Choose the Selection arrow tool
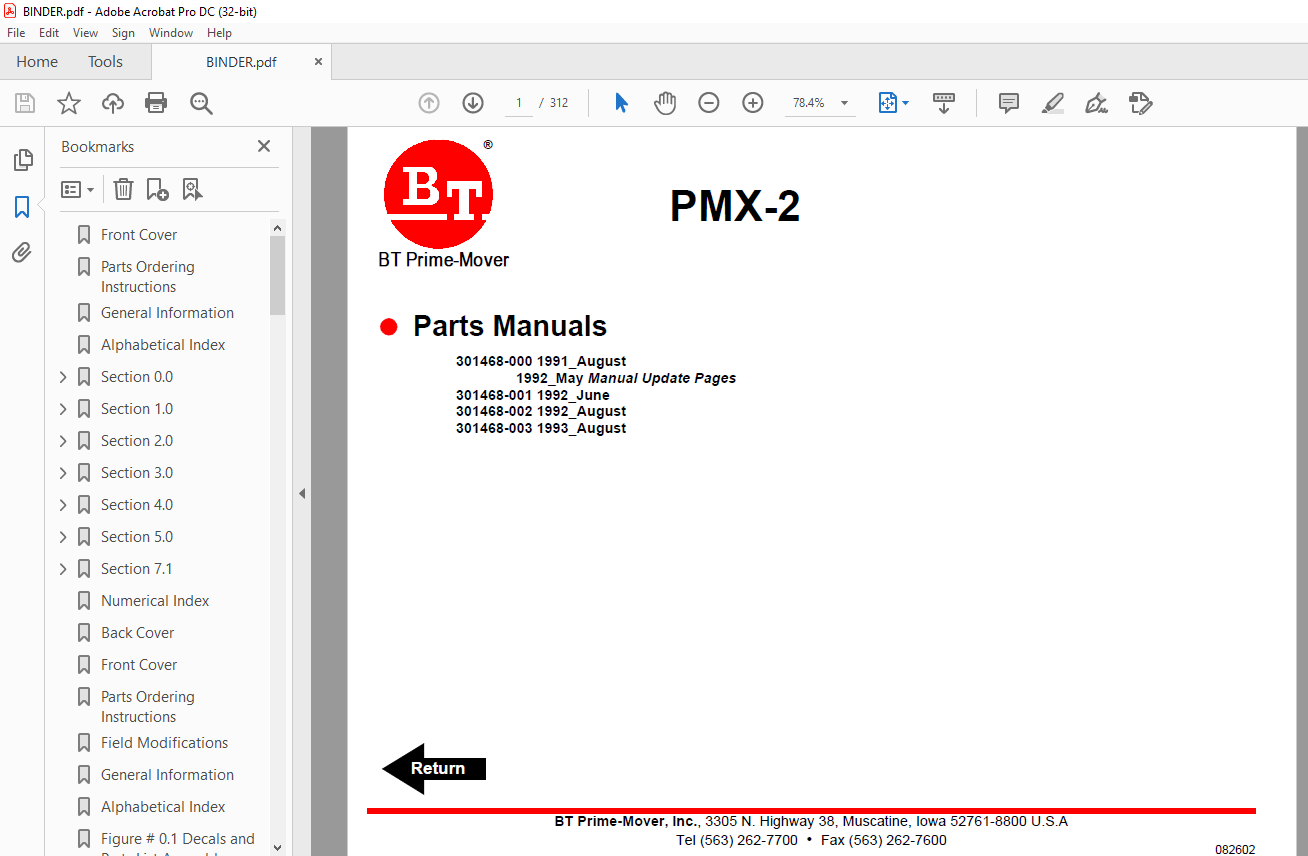 click(x=621, y=103)
